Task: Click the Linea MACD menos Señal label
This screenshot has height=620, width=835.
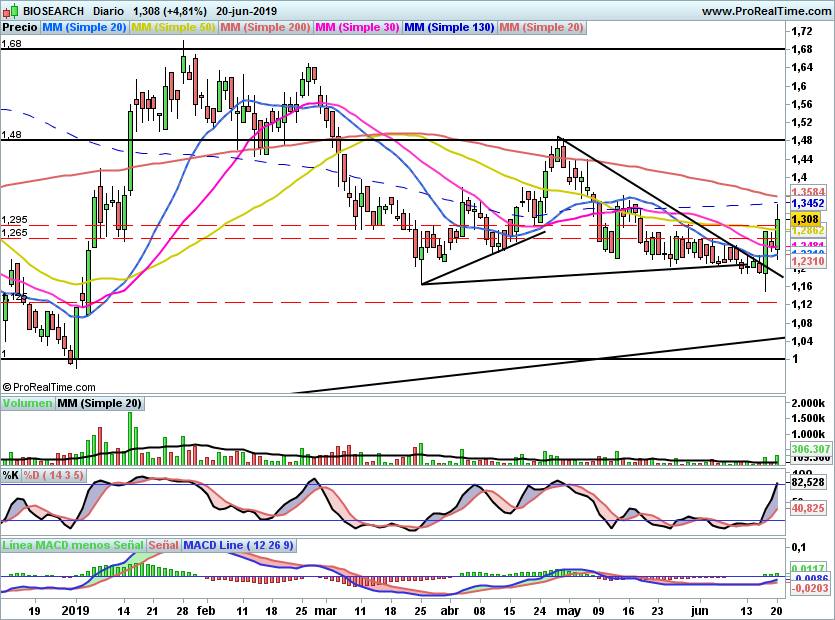Action: pyautogui.click(x=73, y=546)
